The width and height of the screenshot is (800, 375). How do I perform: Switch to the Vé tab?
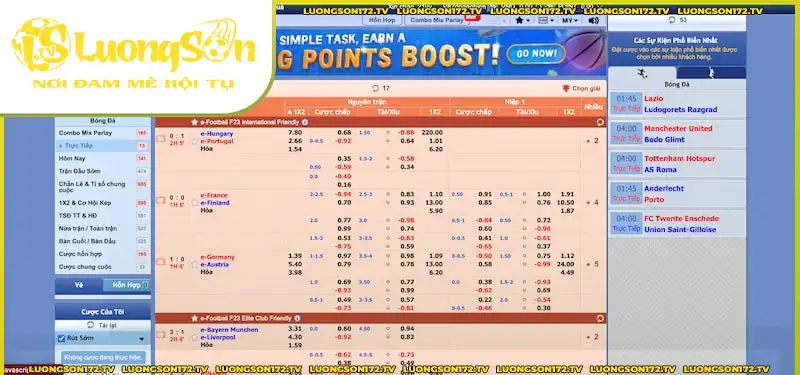(x=79, y=285)
